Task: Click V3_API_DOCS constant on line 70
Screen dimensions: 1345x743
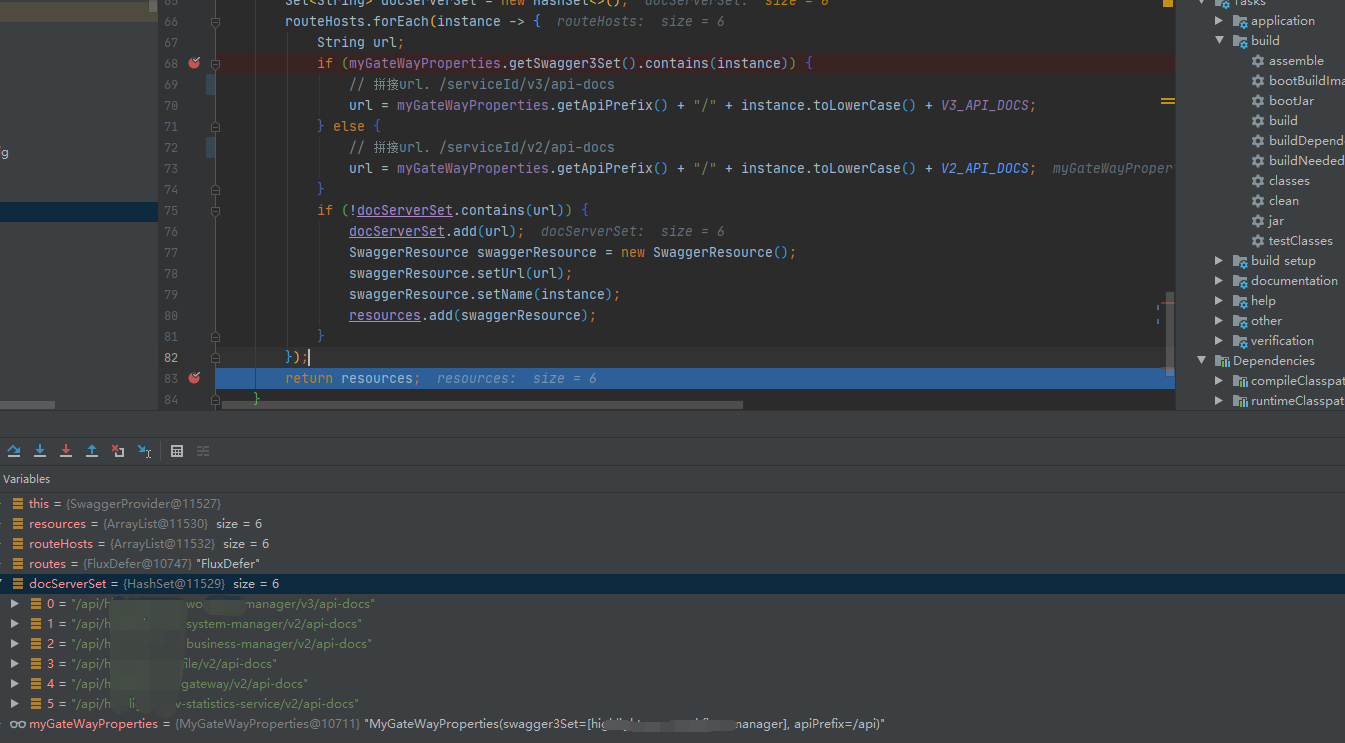Action: 985,105
